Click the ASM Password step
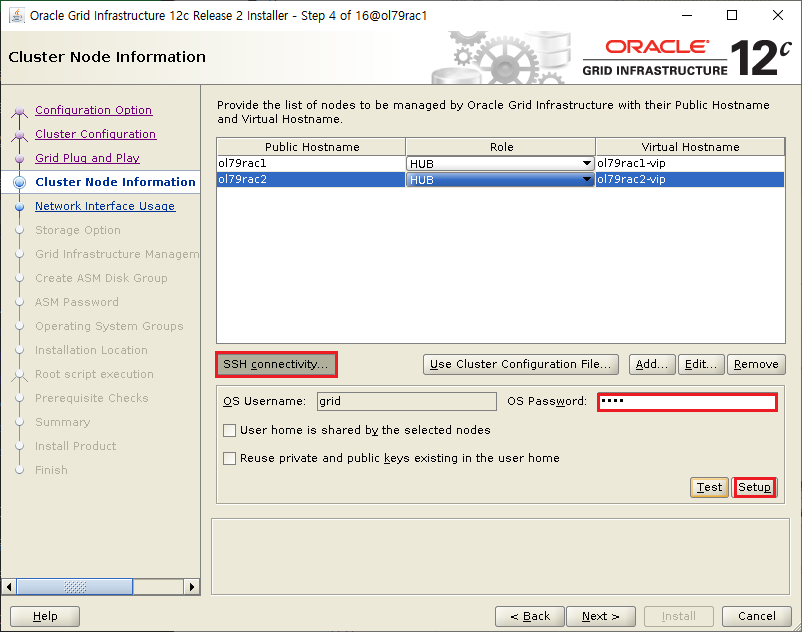This screenshot has height=632, width=802. pos(77,302)
